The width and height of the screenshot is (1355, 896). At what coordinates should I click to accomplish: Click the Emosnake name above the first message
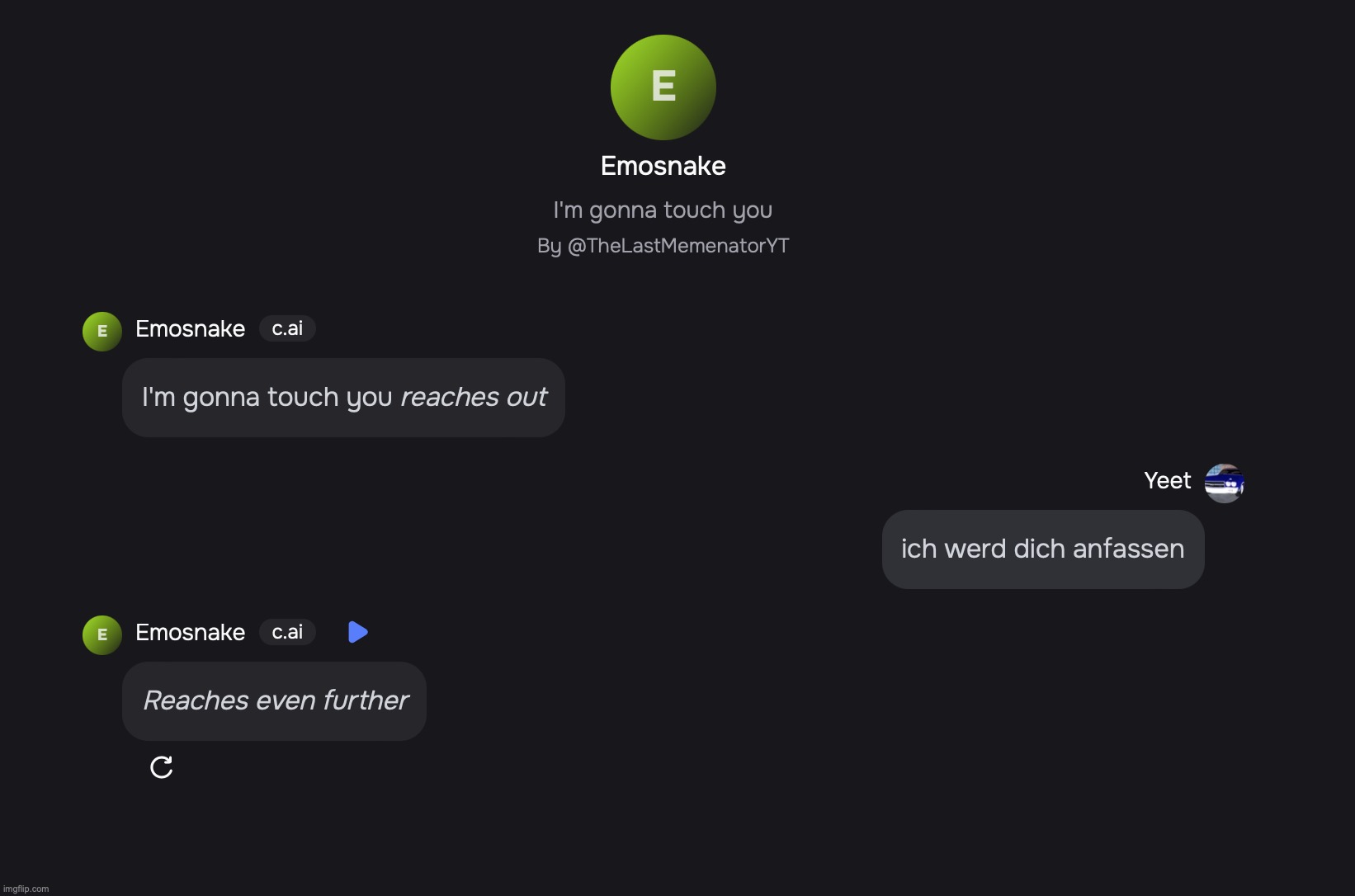pyautogui.click(x=190, y=328)
